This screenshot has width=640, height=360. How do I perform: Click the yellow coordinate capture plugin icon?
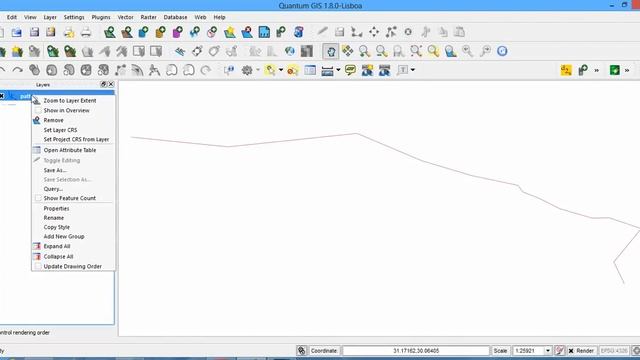(566, 70)
